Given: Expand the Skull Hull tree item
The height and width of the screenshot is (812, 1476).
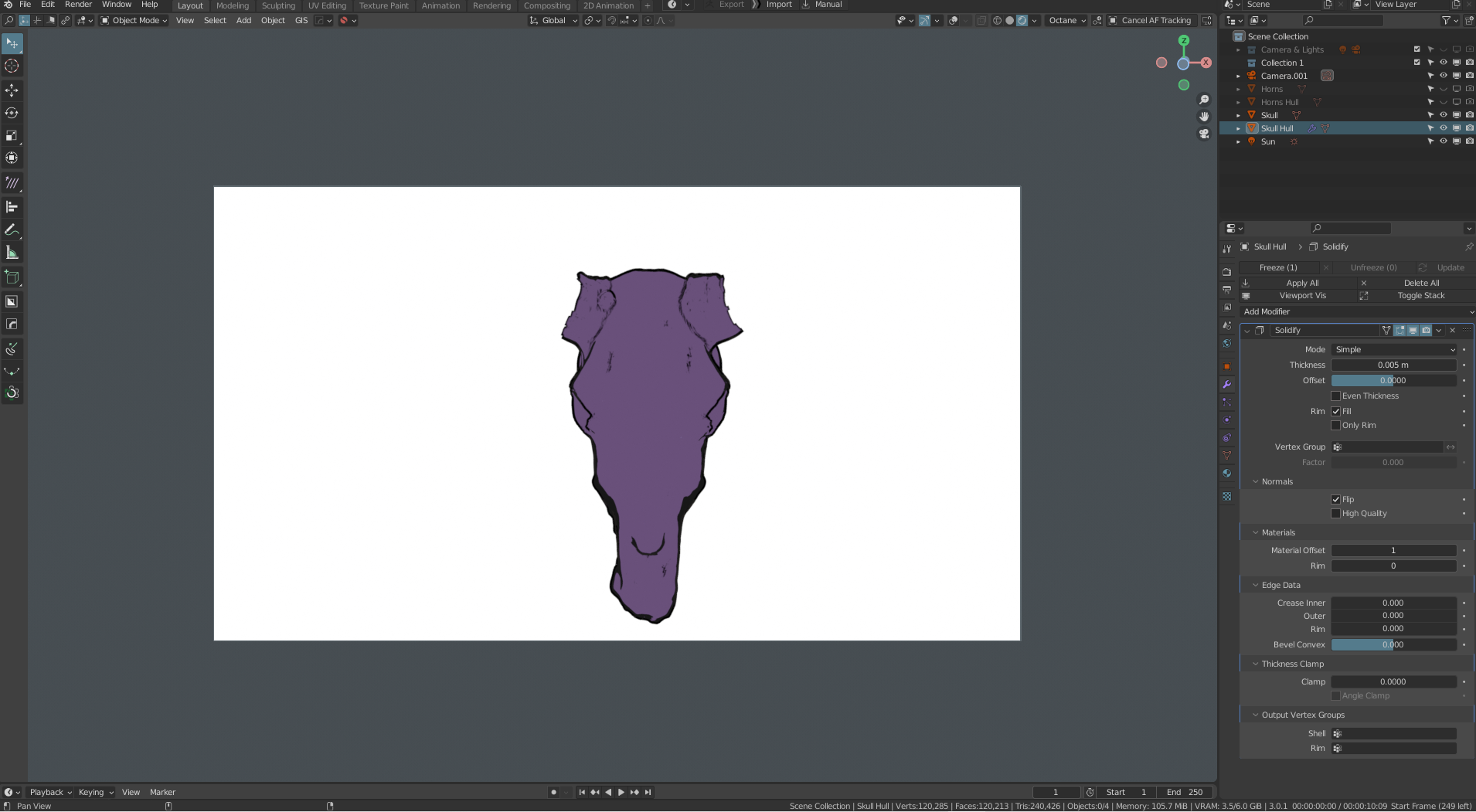Looking at the screenshot, I should pyautogui.click(x=1238, y=128).
